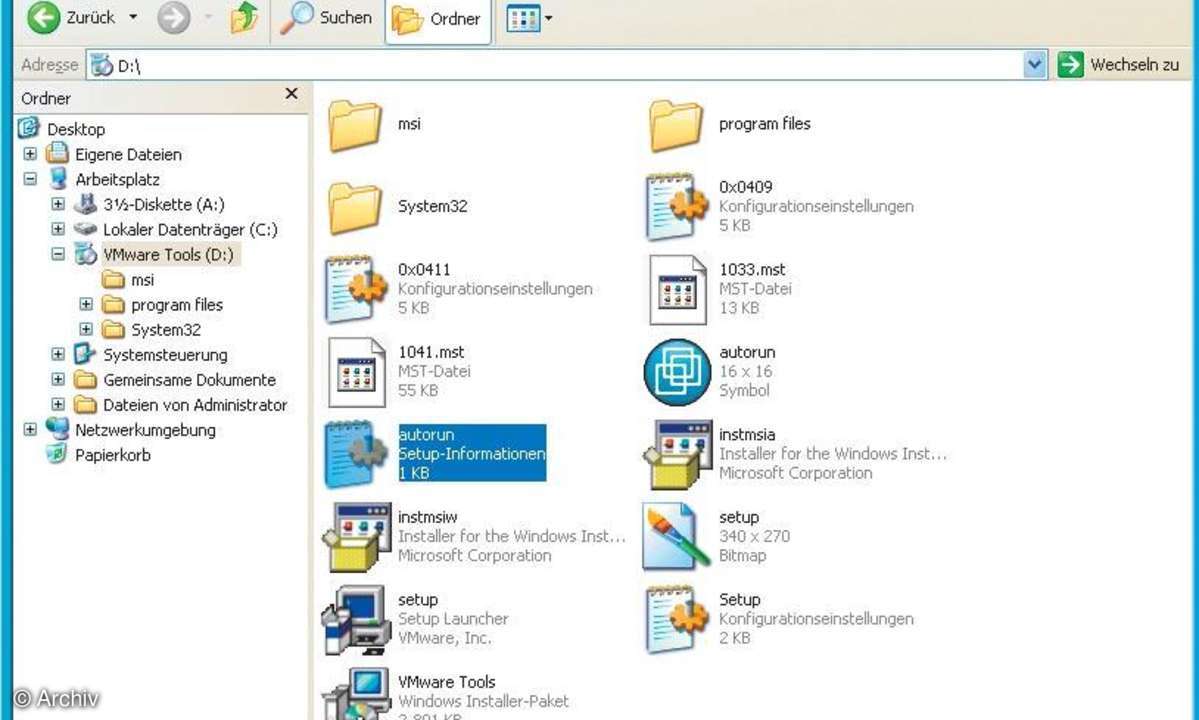Select VMware Tools installer package icon

click(x=356, y=694)
